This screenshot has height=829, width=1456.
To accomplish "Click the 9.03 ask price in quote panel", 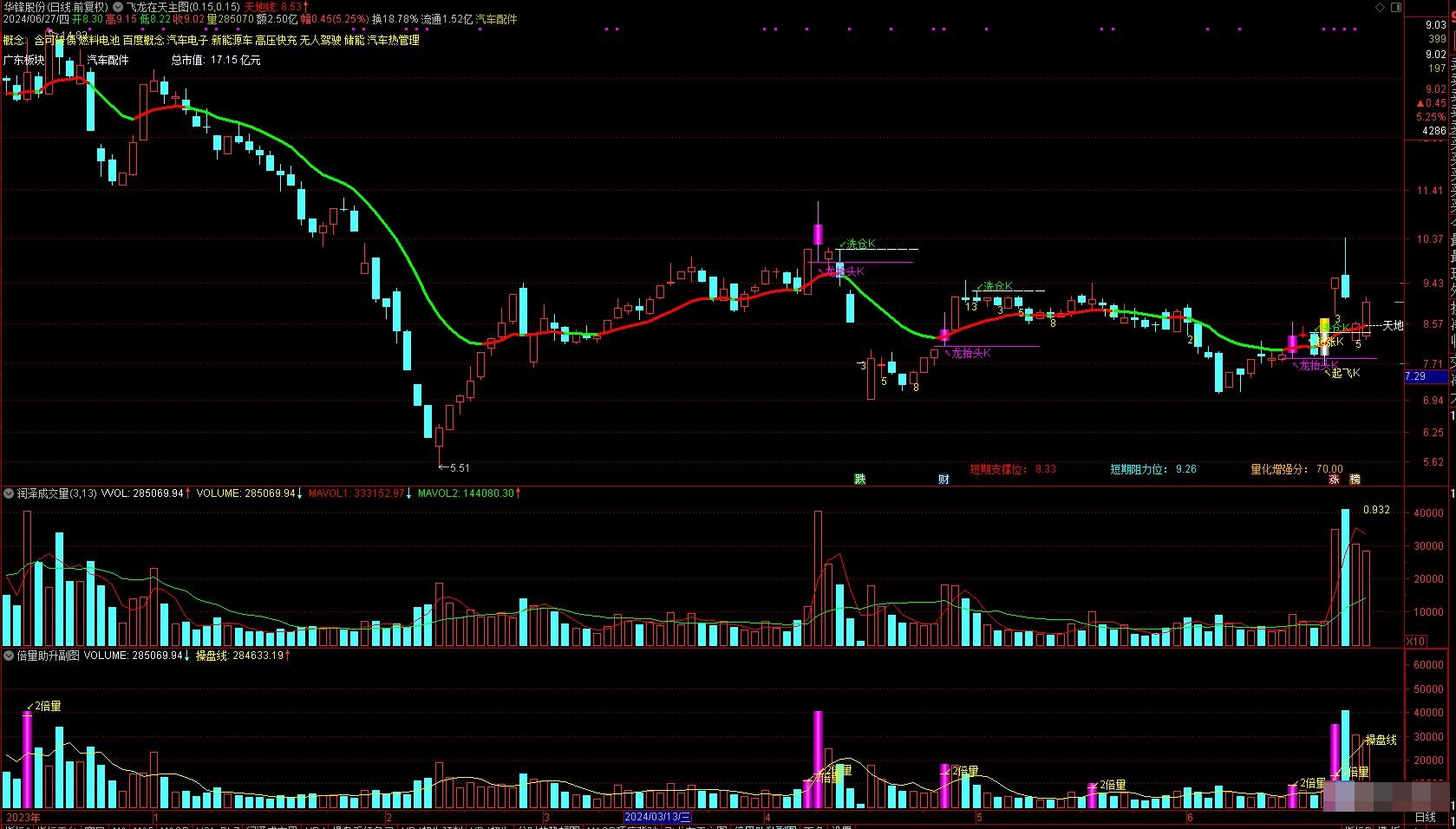I will (x=1435, y=25).
